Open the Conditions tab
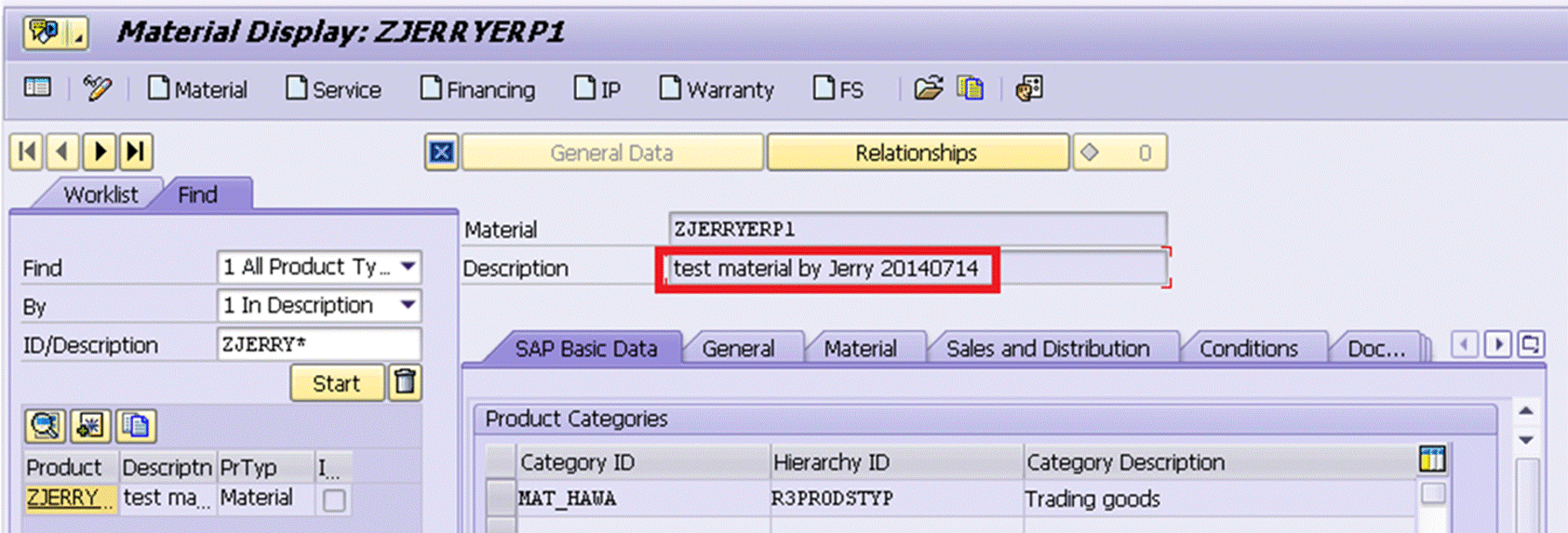This screenshot has height=533, width=1568. (1248, 348)
